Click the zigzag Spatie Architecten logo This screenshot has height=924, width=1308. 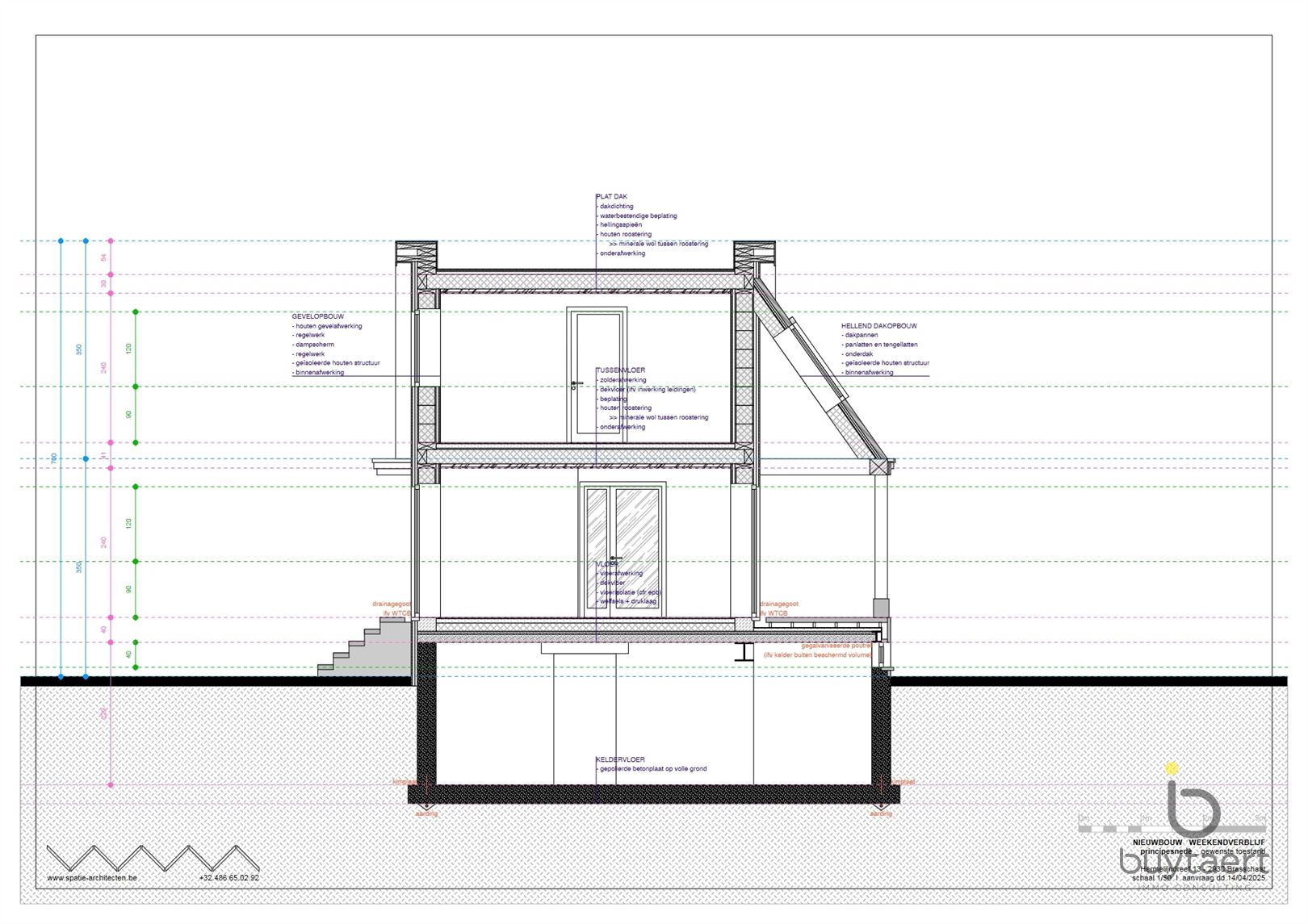(x=142, y=858)
